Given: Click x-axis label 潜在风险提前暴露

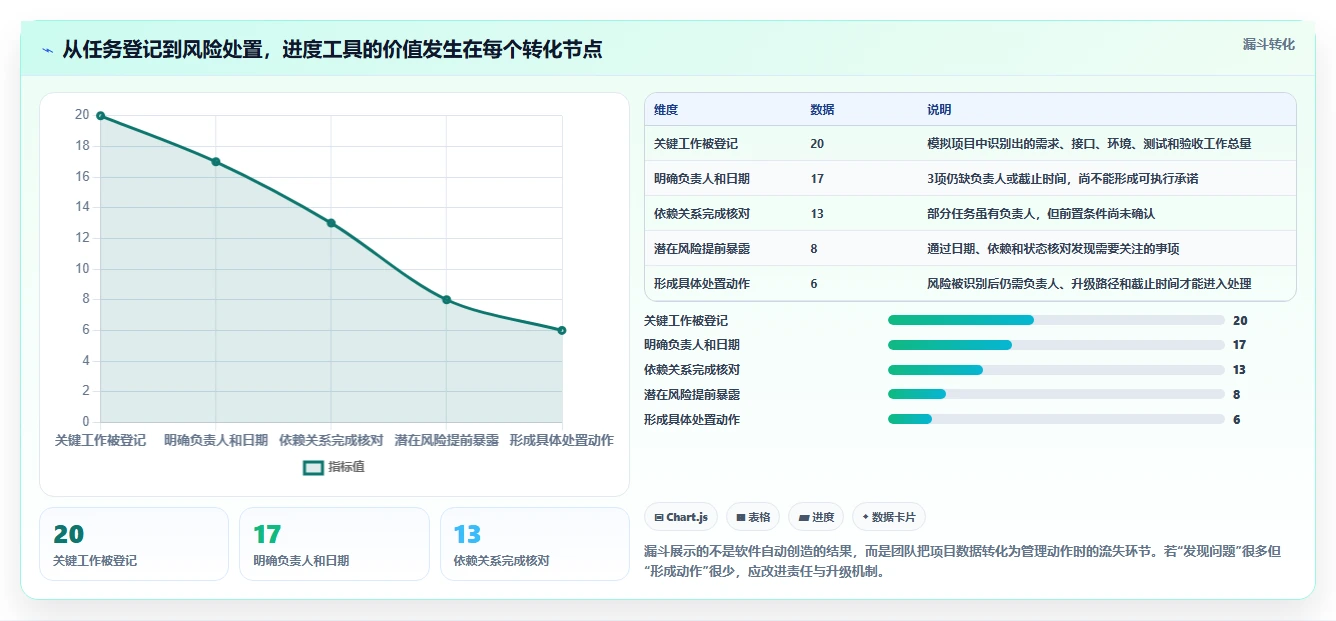Looking at the screenshot, I should [x=446, y=440].
